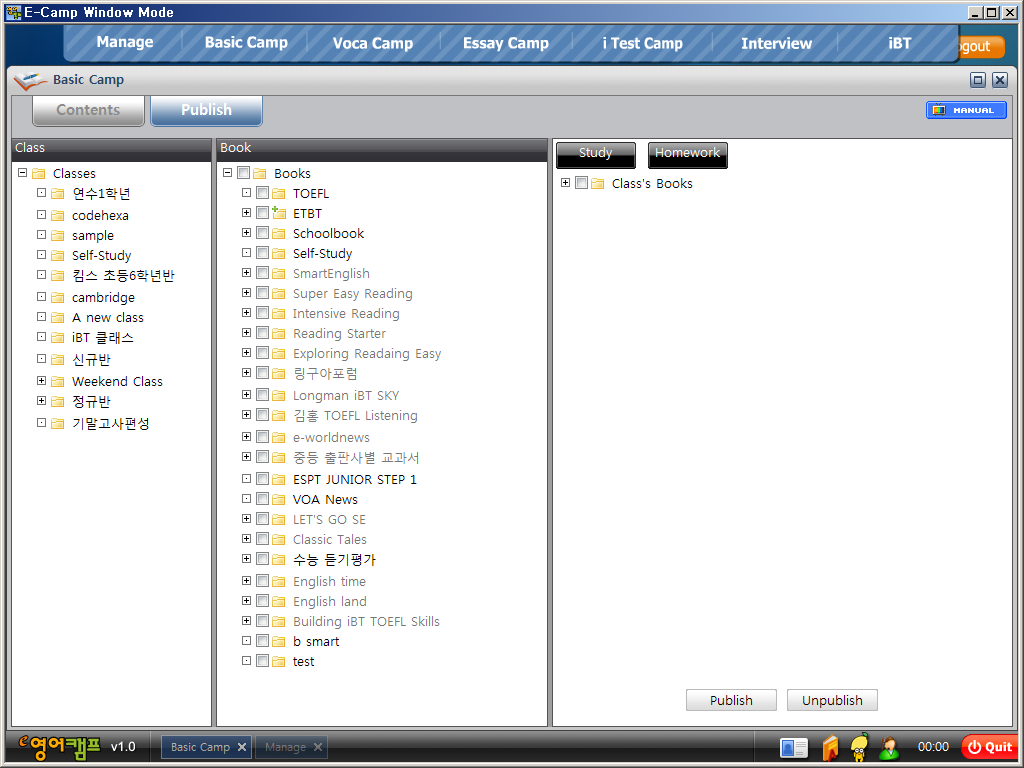The height and width of the screenshot is (768, 1024).
Task: Switch to the Contents tab
Action: 88,110
